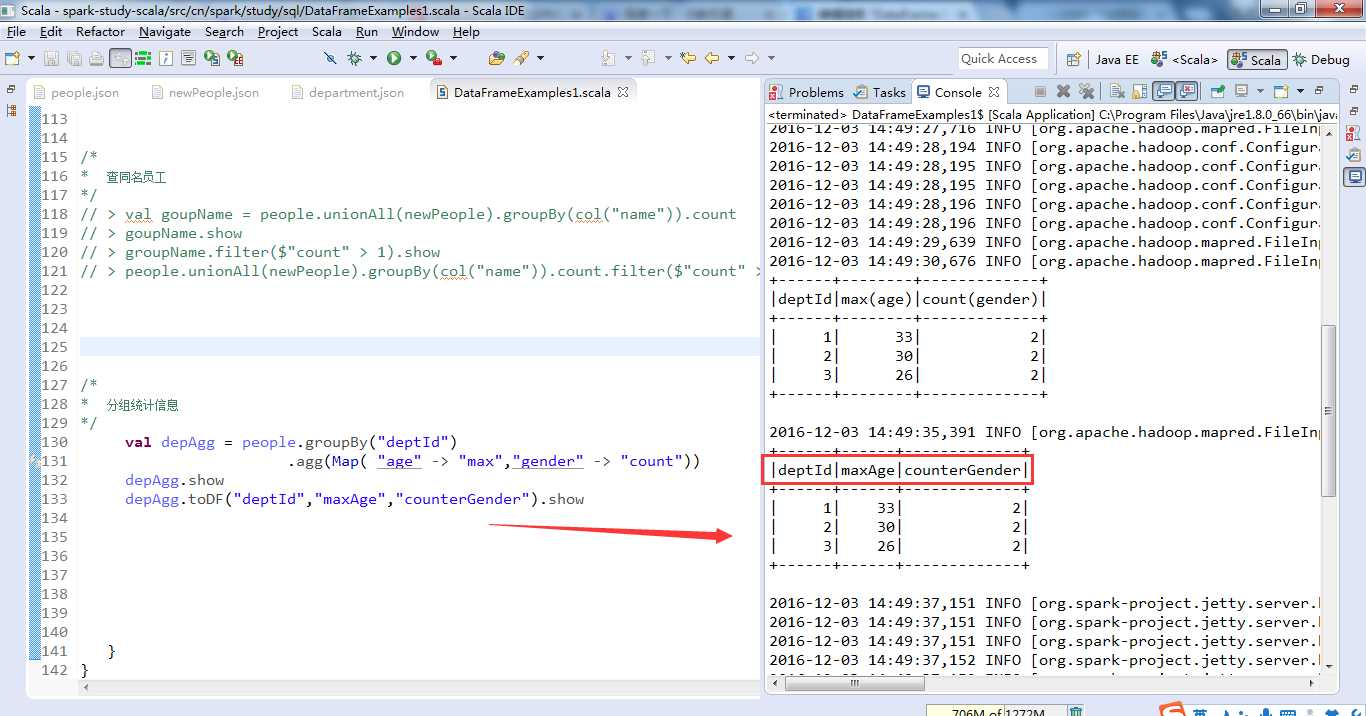Click 'max(age)' in the console table header
The image size is (1366, 716).
[877, 299]
